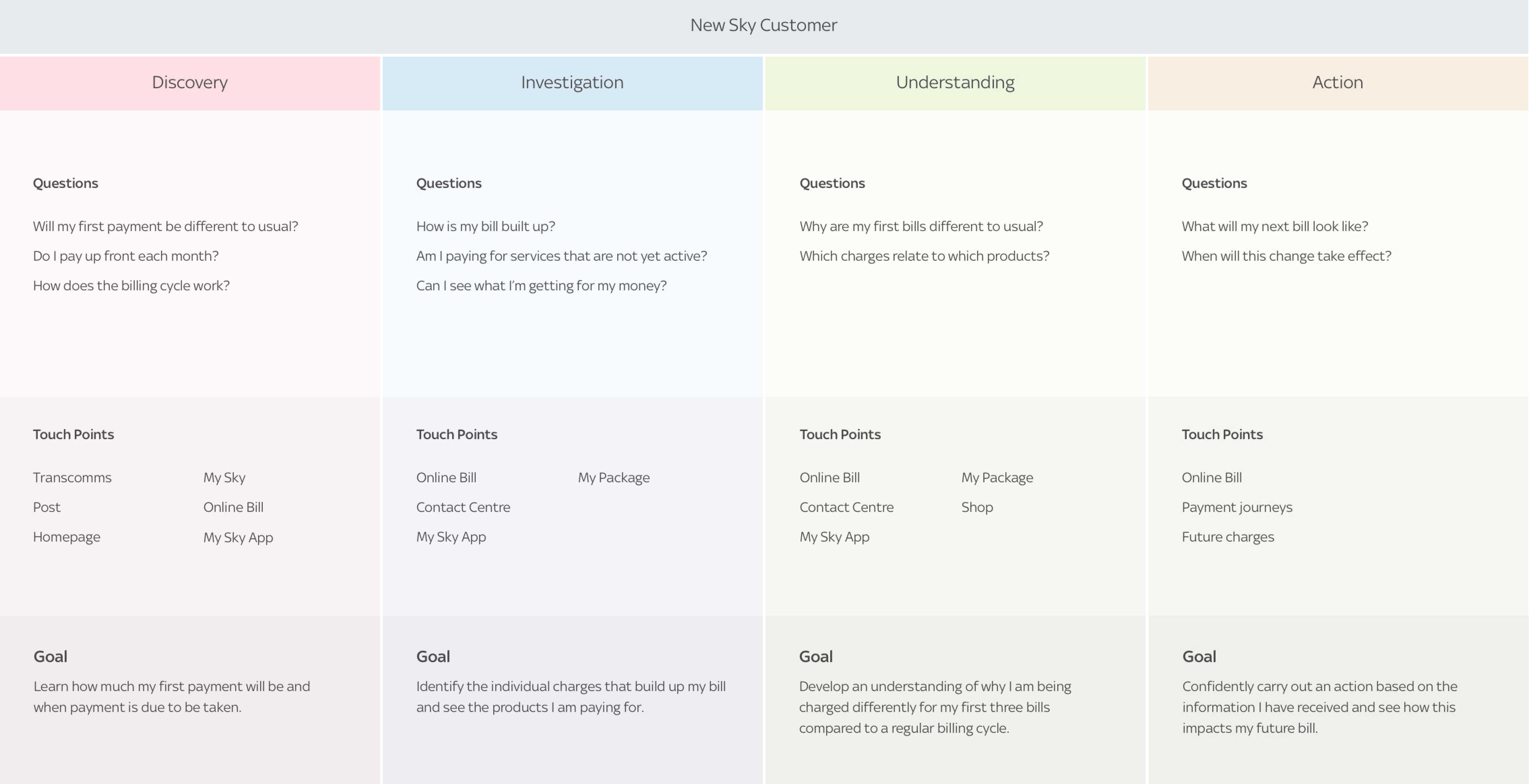Expand Discovery Touch Points list

[73, 433]
